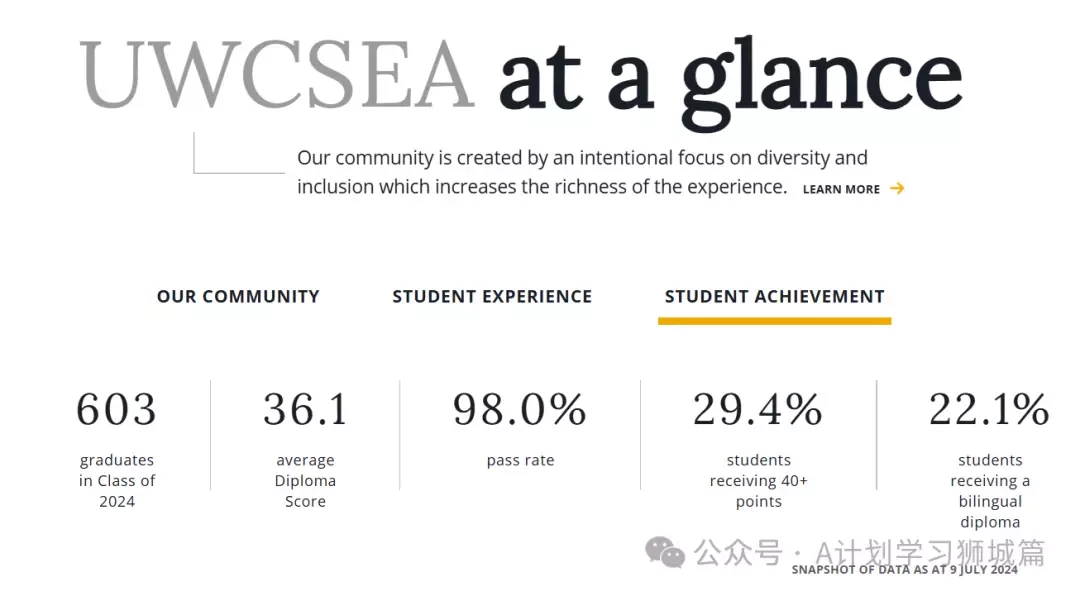
Task: Open the Our Community tab
Action: click(x=238, y=296)
